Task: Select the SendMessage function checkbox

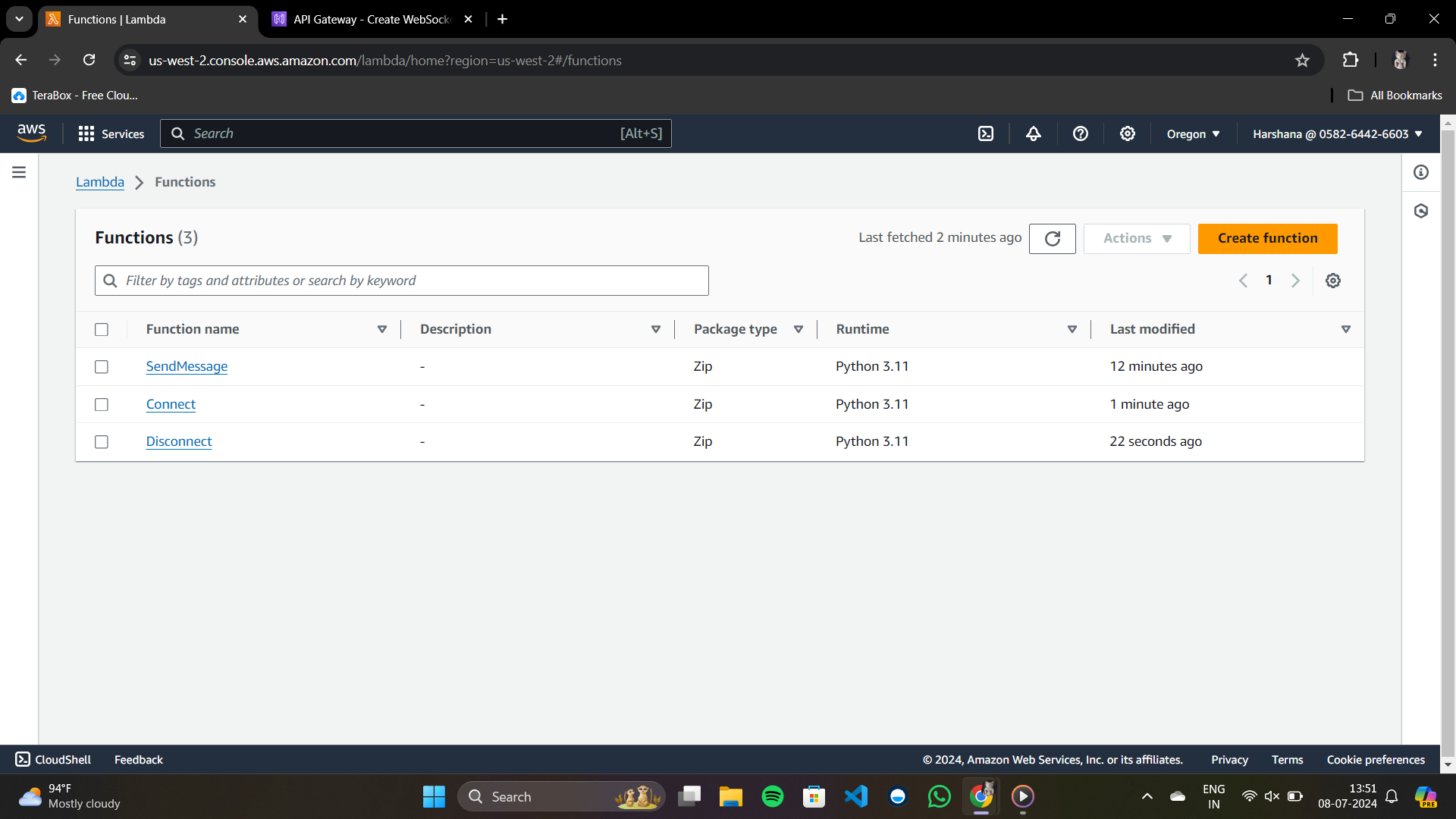Action: coord(102,367)
